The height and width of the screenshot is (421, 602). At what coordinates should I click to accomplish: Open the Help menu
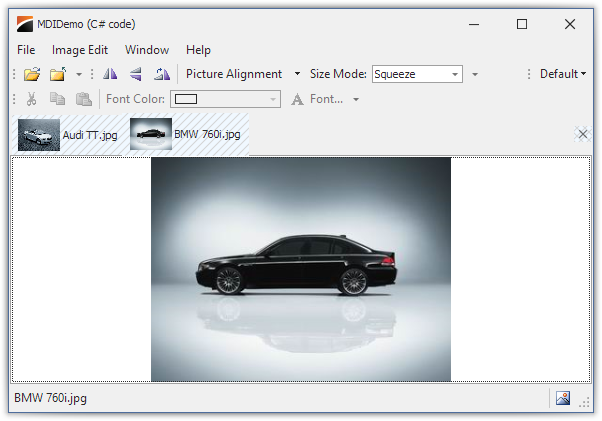pos(198,50)
